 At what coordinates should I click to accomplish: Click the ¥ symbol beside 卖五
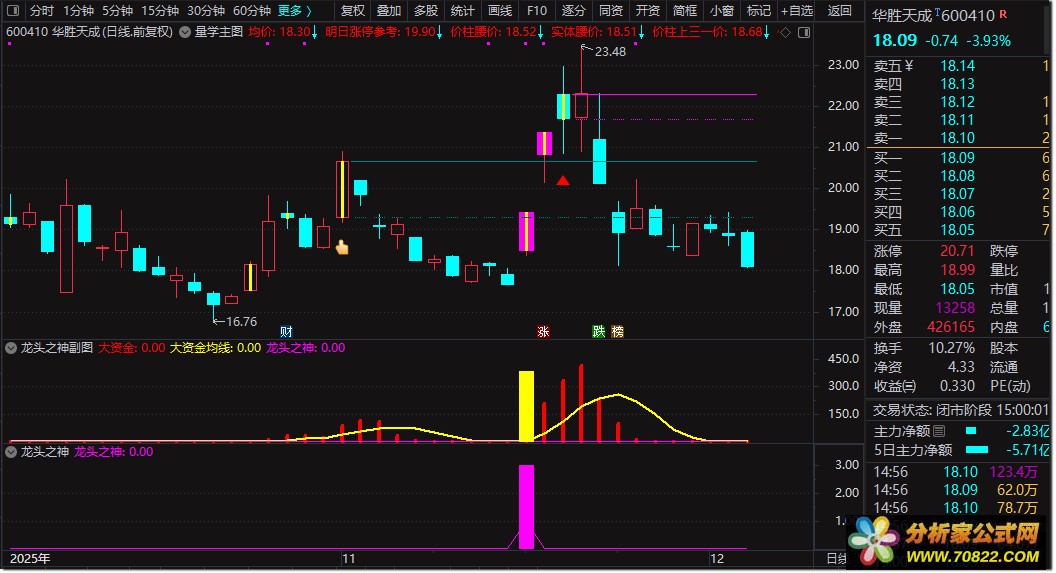click(x=909, y=65)
